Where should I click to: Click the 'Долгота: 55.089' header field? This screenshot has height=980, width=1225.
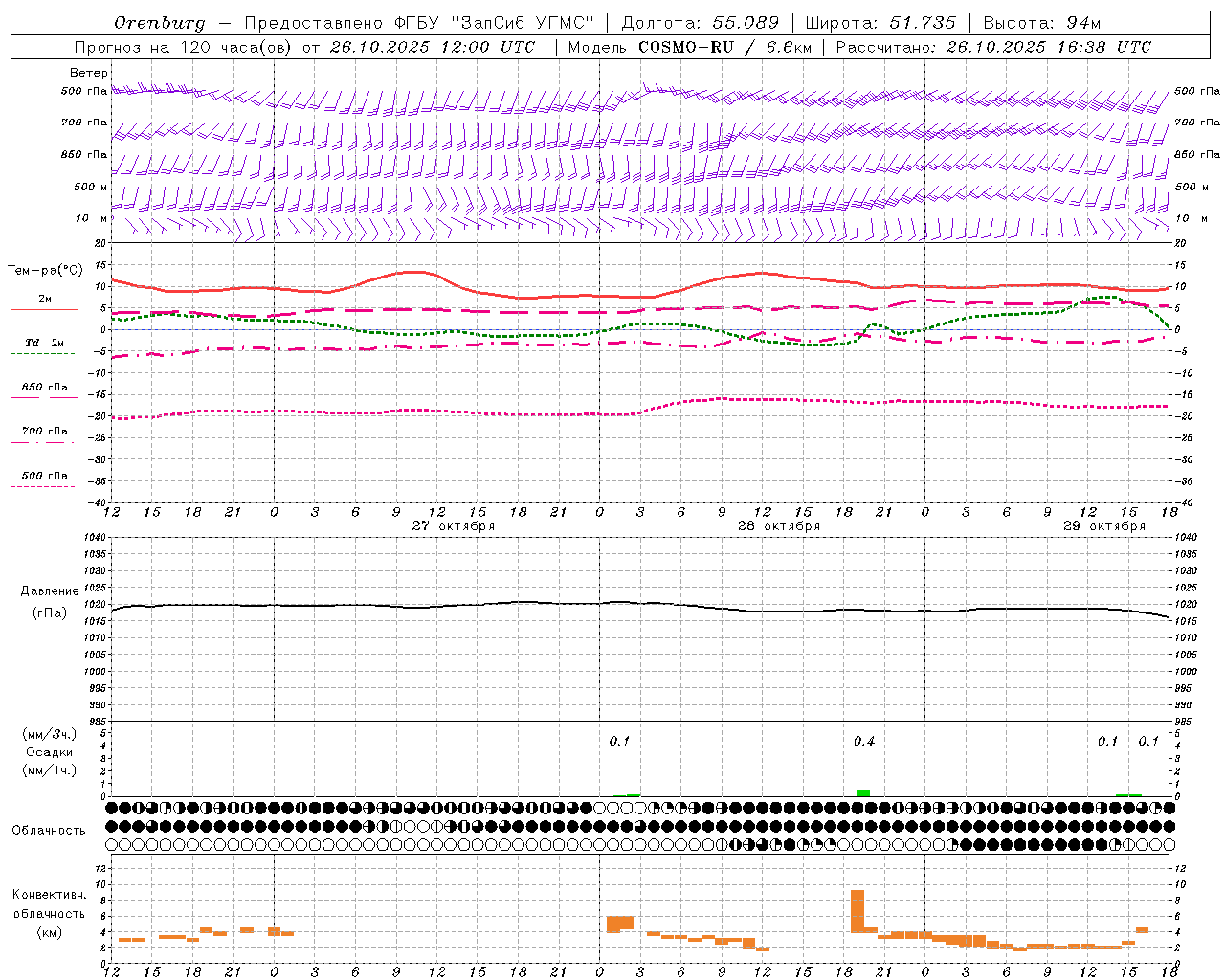(700, 23)
